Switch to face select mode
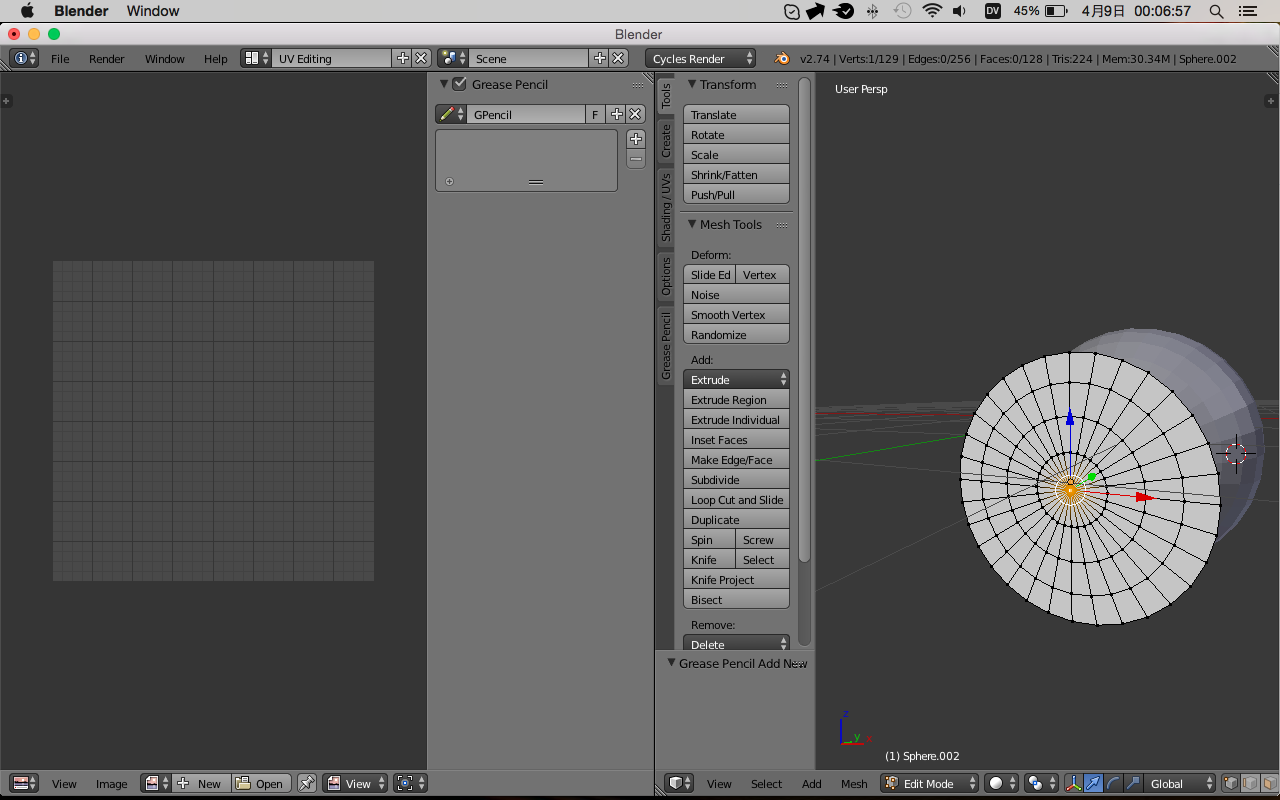Image resolution: width=1280 pixels, height=800 pixels. (x=1268, y=783)
